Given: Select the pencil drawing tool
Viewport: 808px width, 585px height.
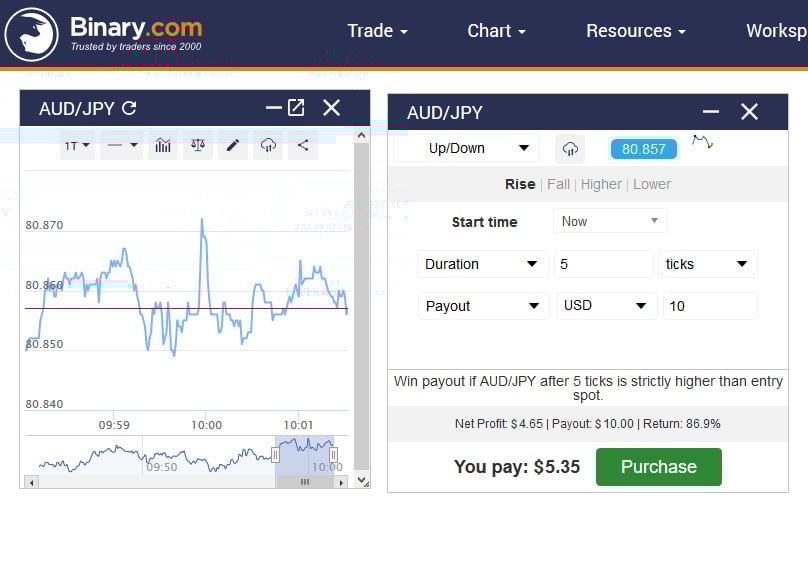Looking at the screenshot, I should pos(233,146).
